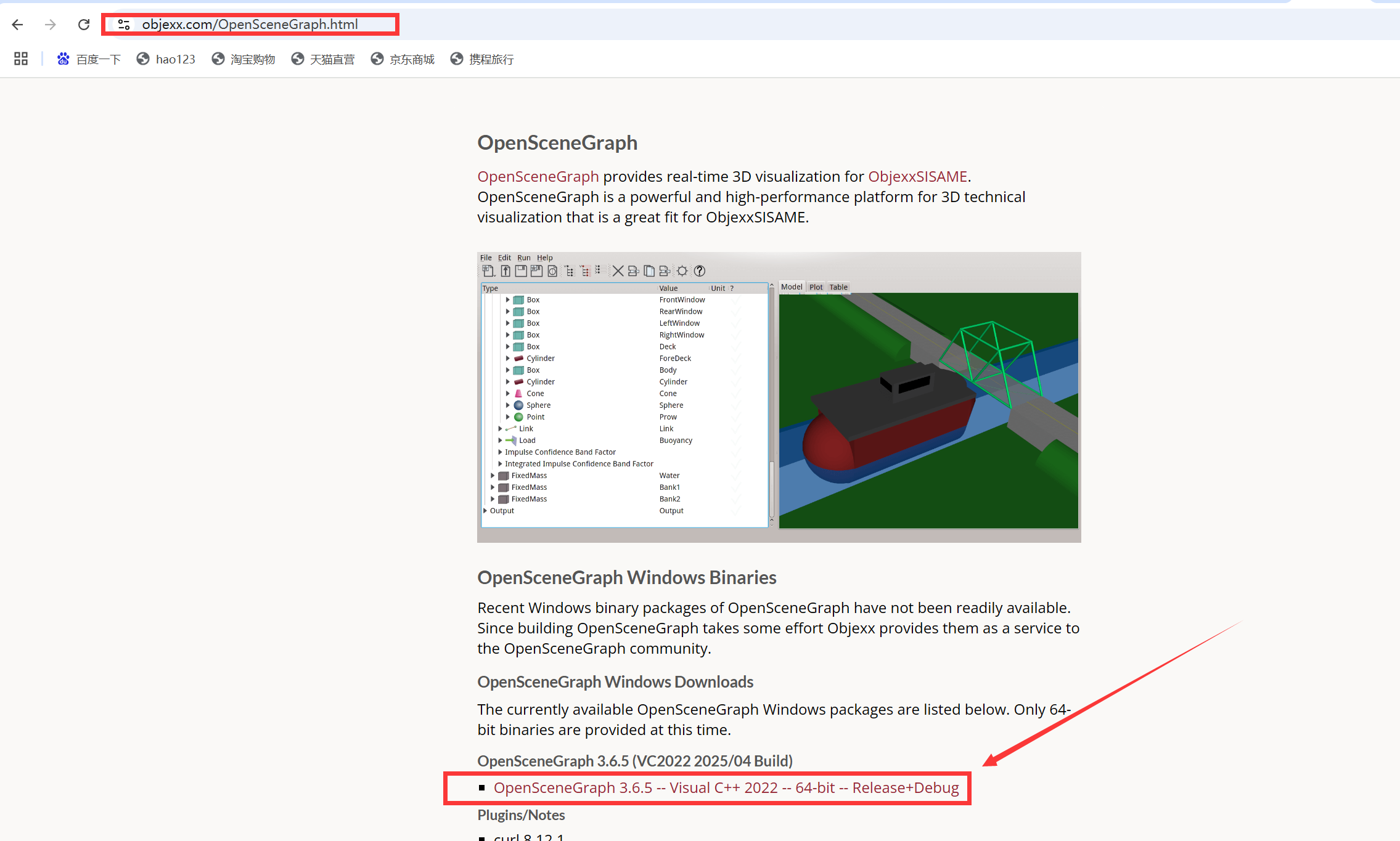Click the address bar URL field
Image resolution: width=1400 pixels, height=841 pixels.
click(x=250, y=25)
